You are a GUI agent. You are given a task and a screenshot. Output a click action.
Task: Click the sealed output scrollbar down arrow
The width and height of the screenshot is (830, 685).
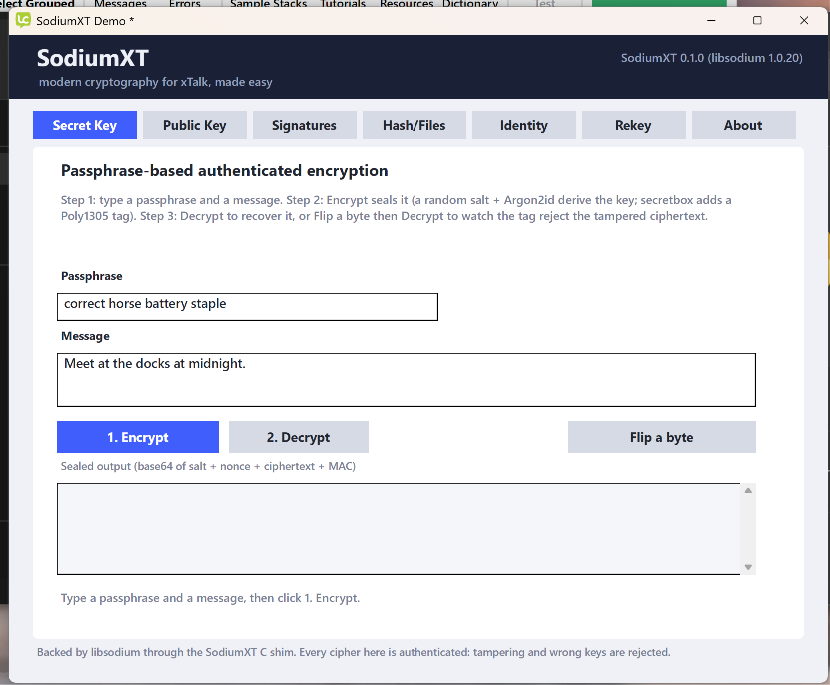pos(748,567)
